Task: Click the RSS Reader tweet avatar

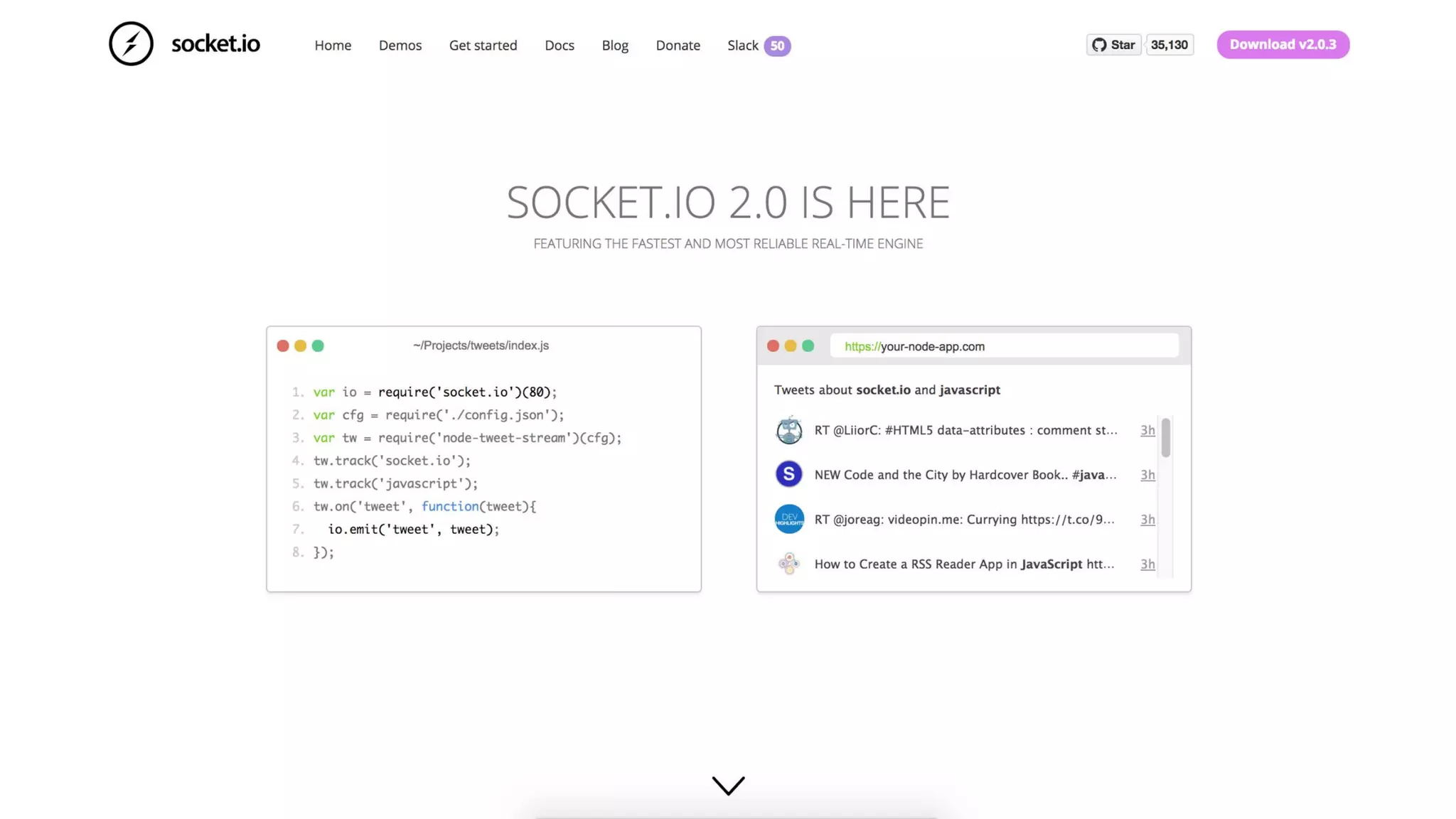Action: [788, 564]
